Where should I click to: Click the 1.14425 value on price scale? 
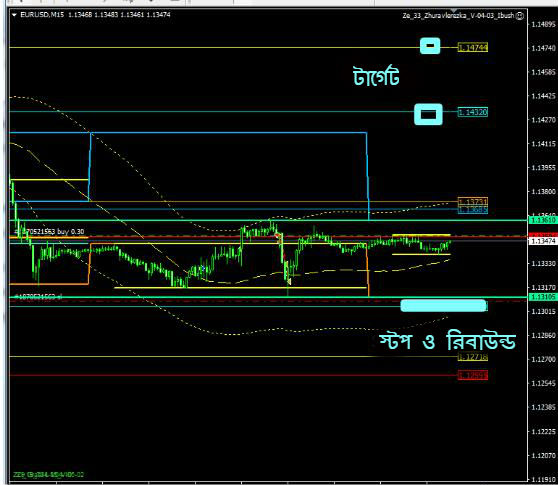[x=543, y=96]
